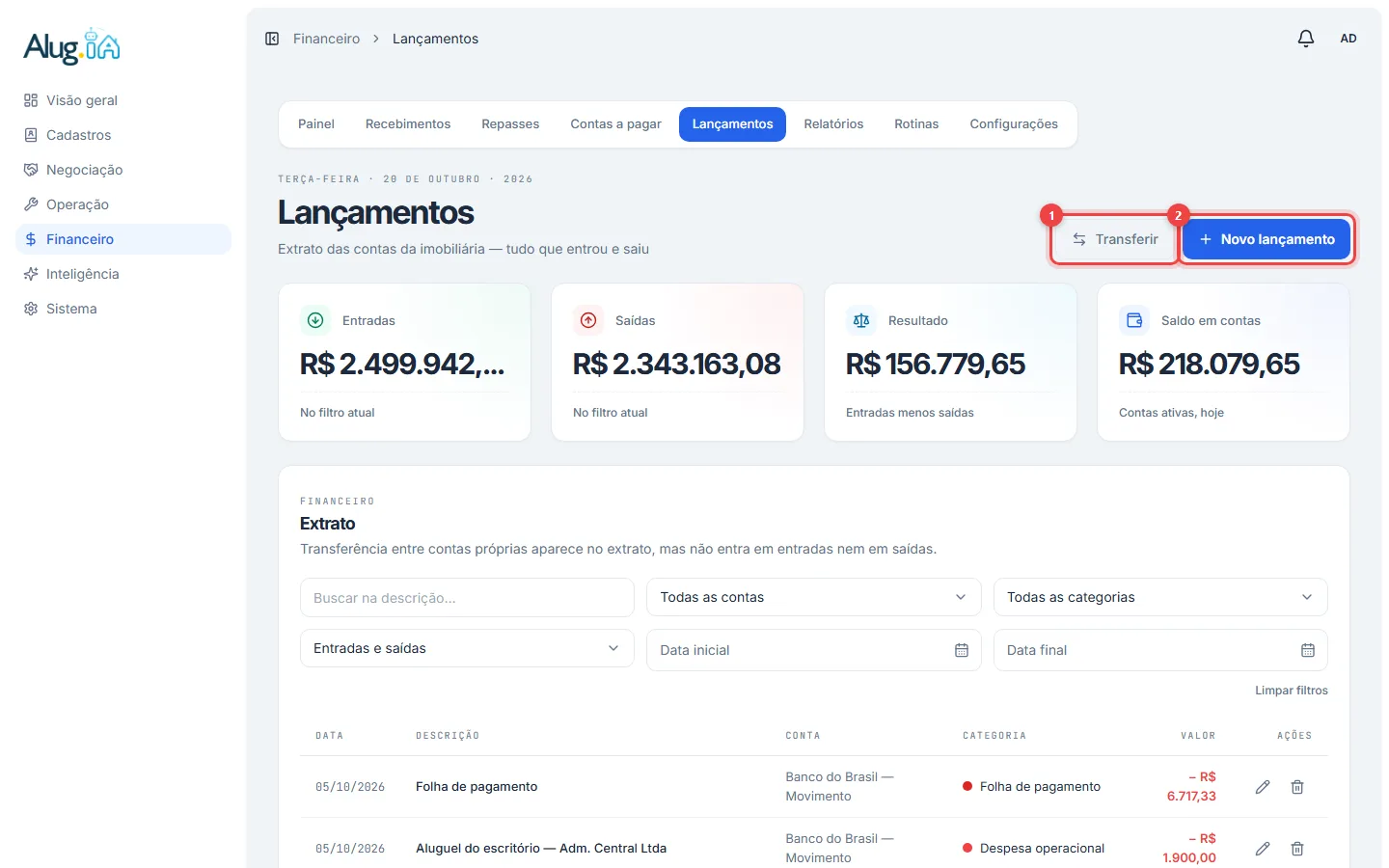Go to Cadastros in the sidebar
The width and height of the screenshot is (1389, 868).
(x=123, y=135)
